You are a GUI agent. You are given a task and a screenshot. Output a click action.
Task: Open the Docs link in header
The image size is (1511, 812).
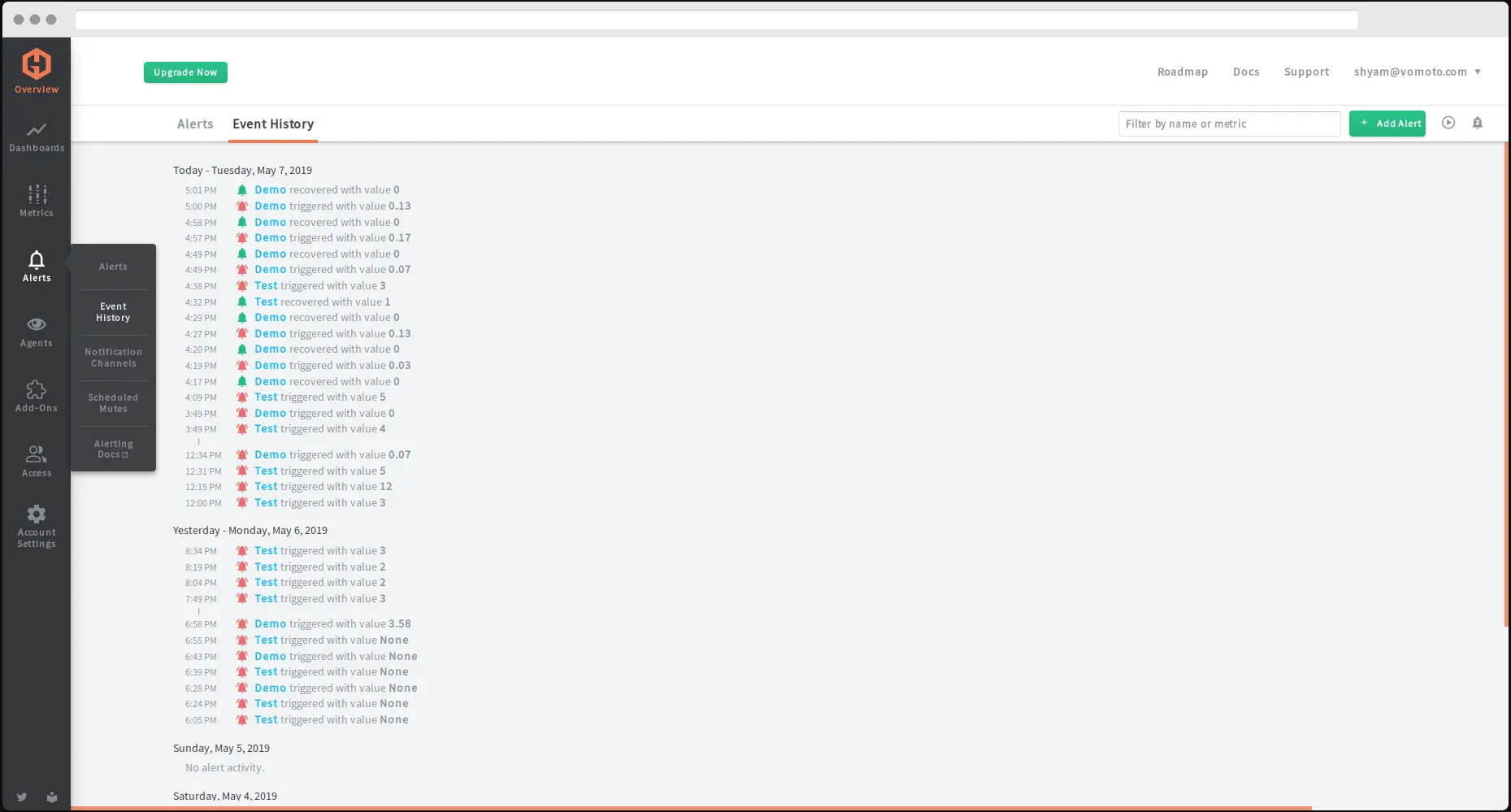[1246, 72]
